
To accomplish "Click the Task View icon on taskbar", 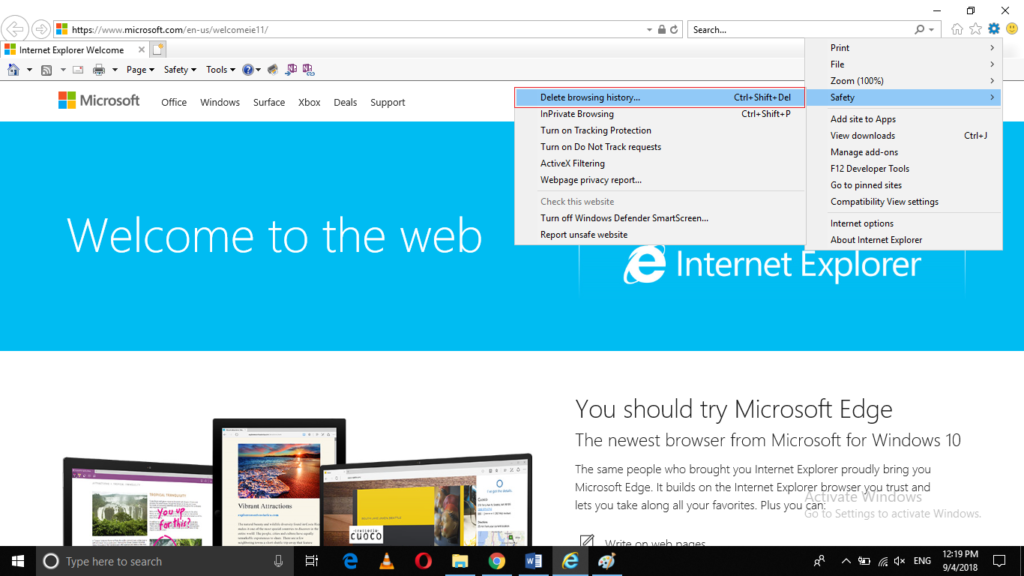I will click(312, 561).
